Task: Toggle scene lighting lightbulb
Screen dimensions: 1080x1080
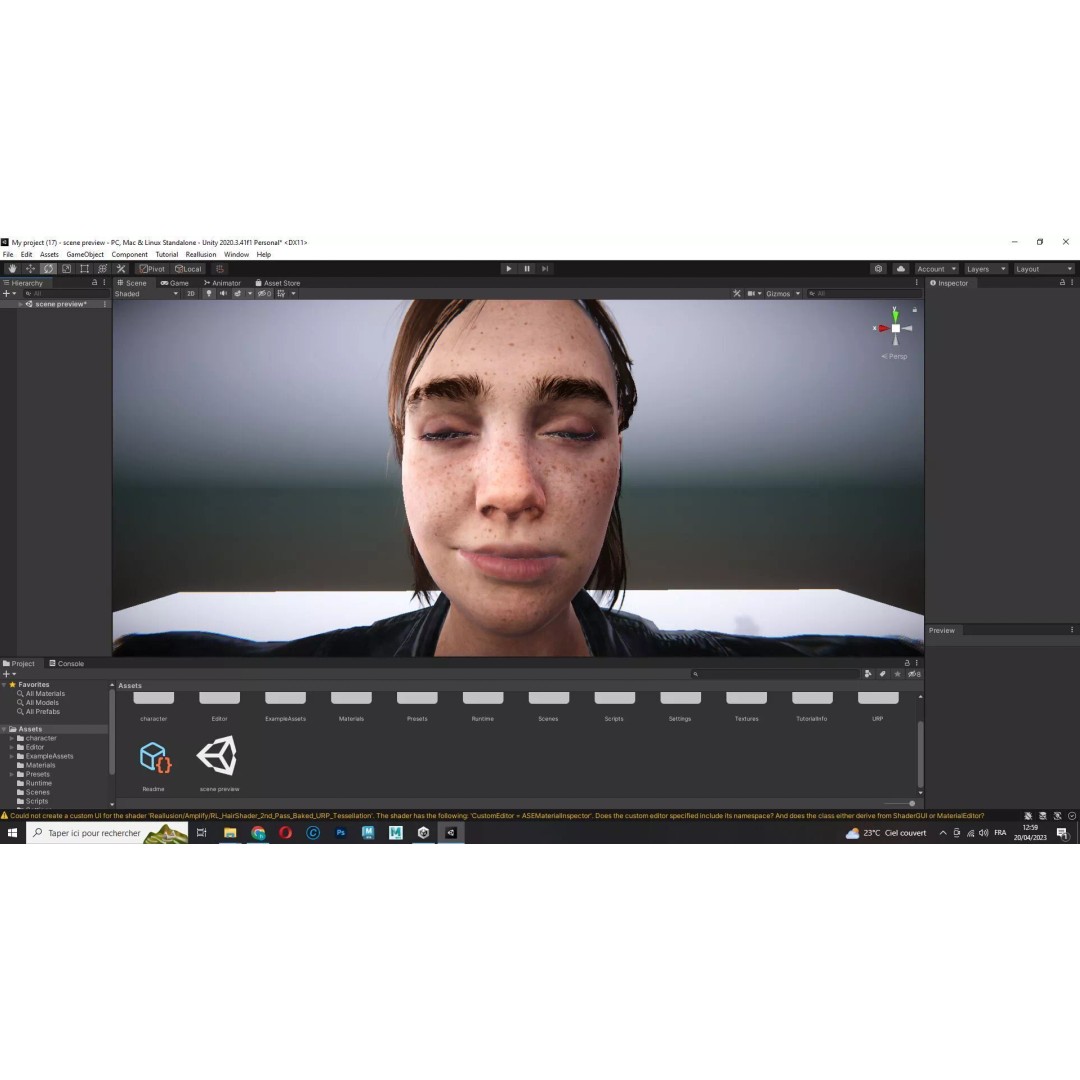Action: [x=209, y=293]
